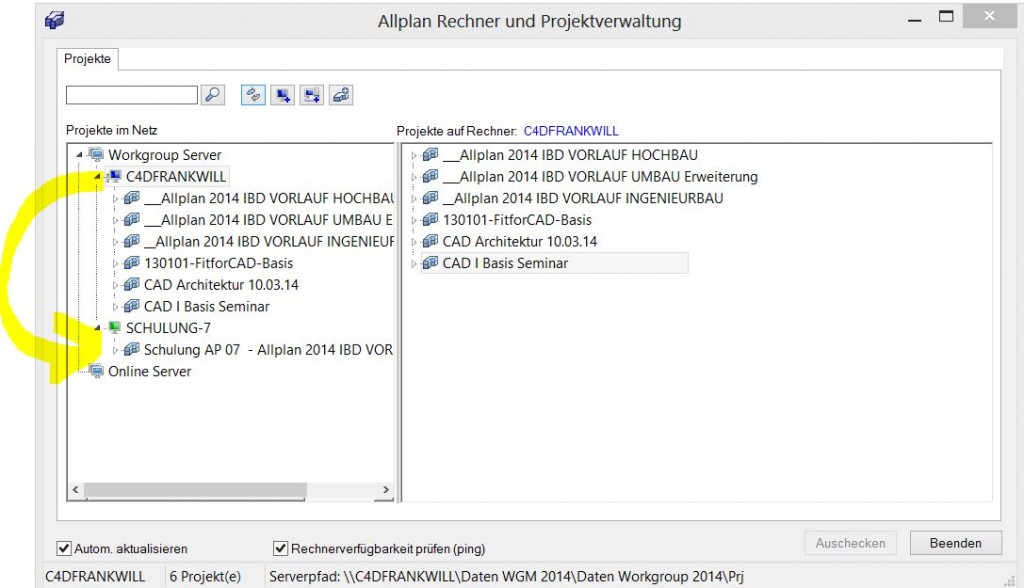The height and width of the screenshot is (588, 1024).
Task: Click the SCHULUNG-7 computer icon
Action: click(x=114, y=328)
